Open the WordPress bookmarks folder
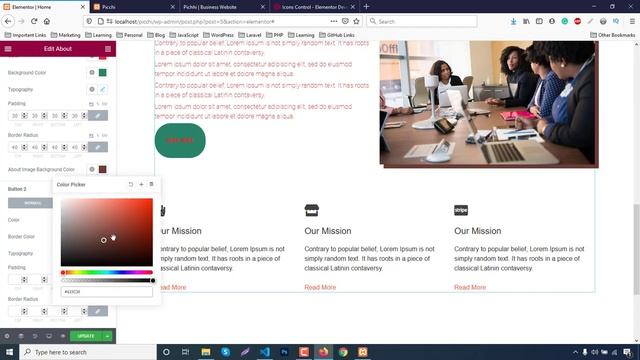The height and width of the screenshot is (360, 640). coord(218,35)
